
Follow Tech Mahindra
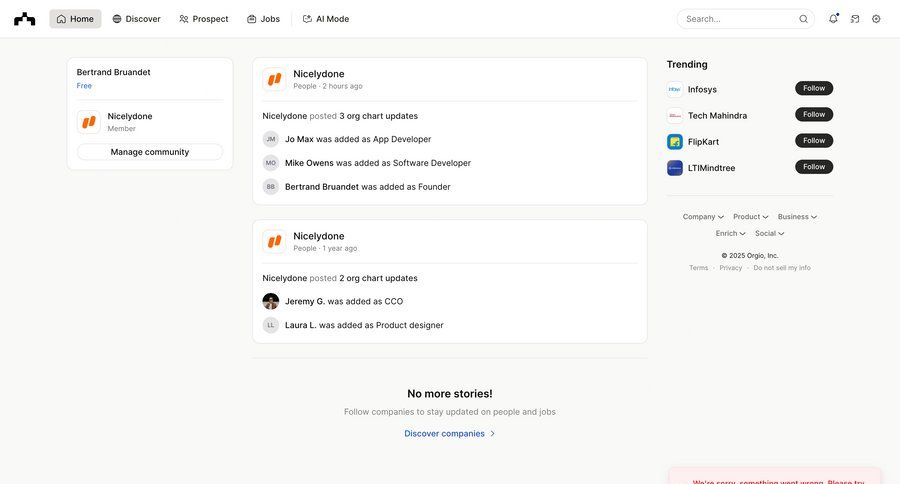point(814,115)
